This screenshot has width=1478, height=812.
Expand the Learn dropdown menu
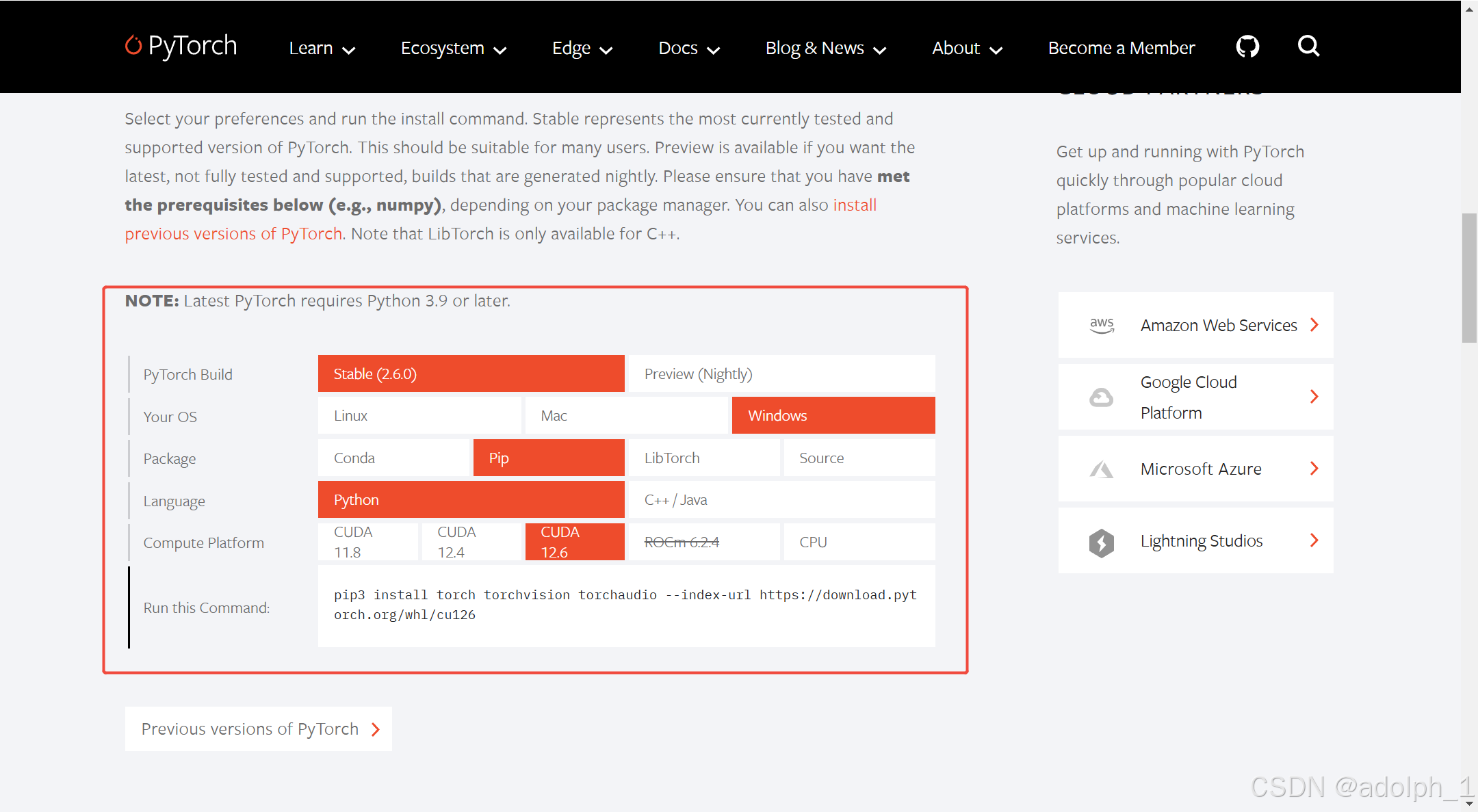point(322,48)
